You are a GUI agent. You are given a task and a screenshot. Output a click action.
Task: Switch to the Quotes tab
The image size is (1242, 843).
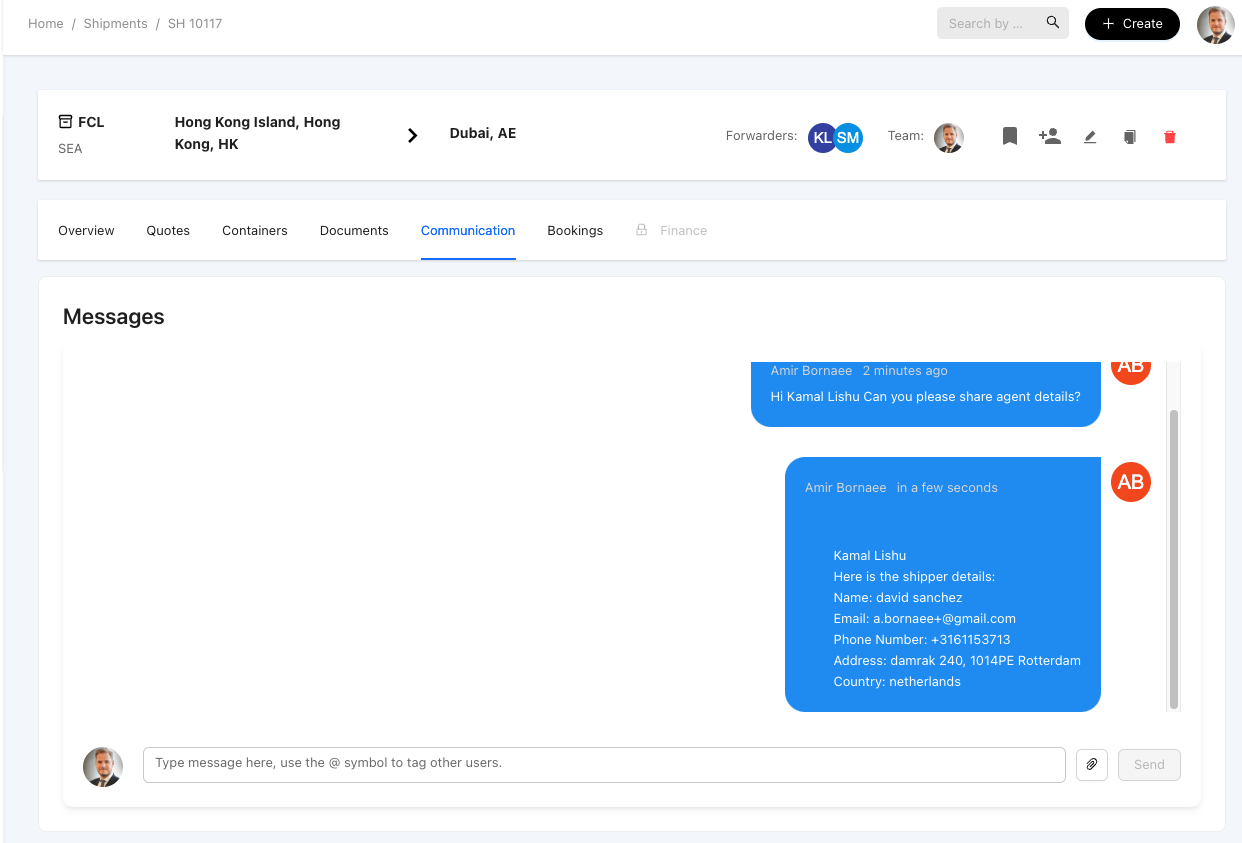point(168,231)
